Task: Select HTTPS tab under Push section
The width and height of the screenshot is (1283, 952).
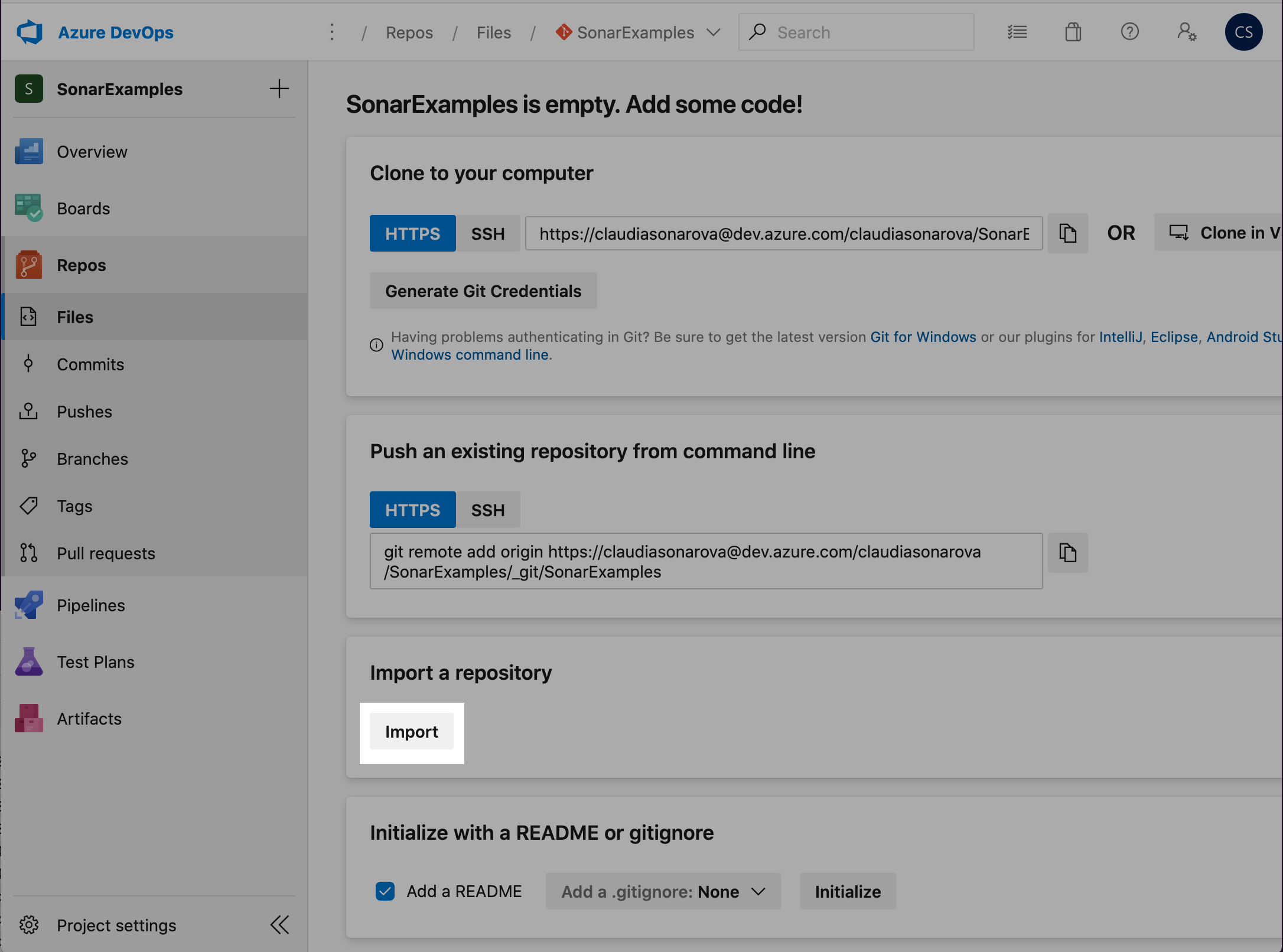Action: [x=413, y=510]
